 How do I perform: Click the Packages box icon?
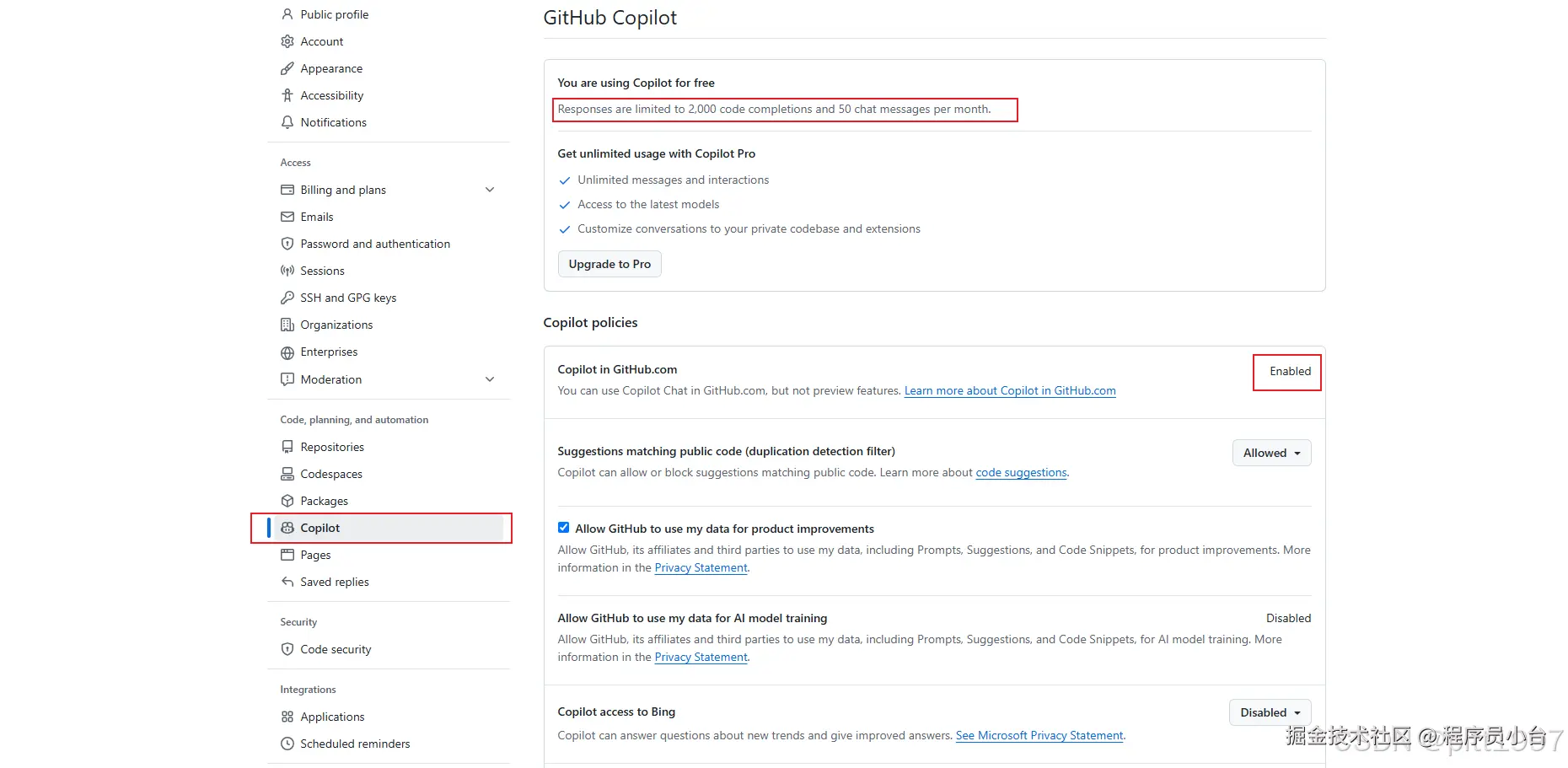click(x=287, y=501)
